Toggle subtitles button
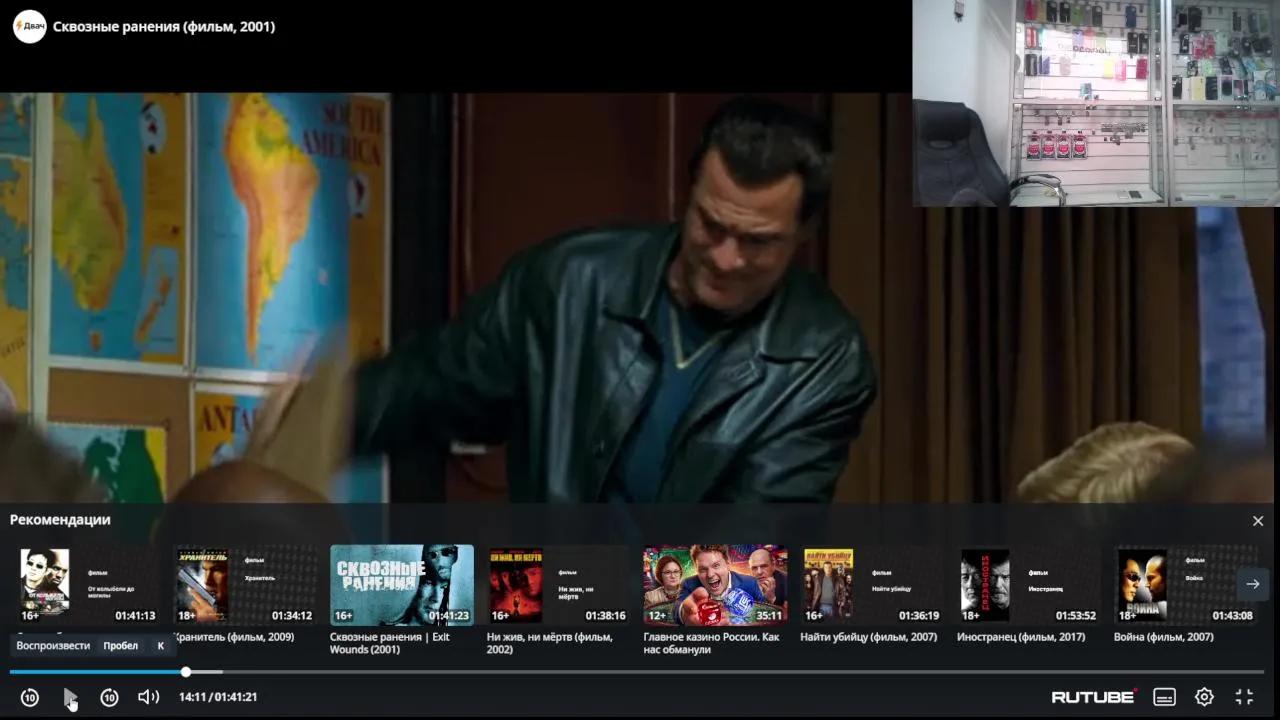Screen dimensions: 1280x720 click(1164, 697)
